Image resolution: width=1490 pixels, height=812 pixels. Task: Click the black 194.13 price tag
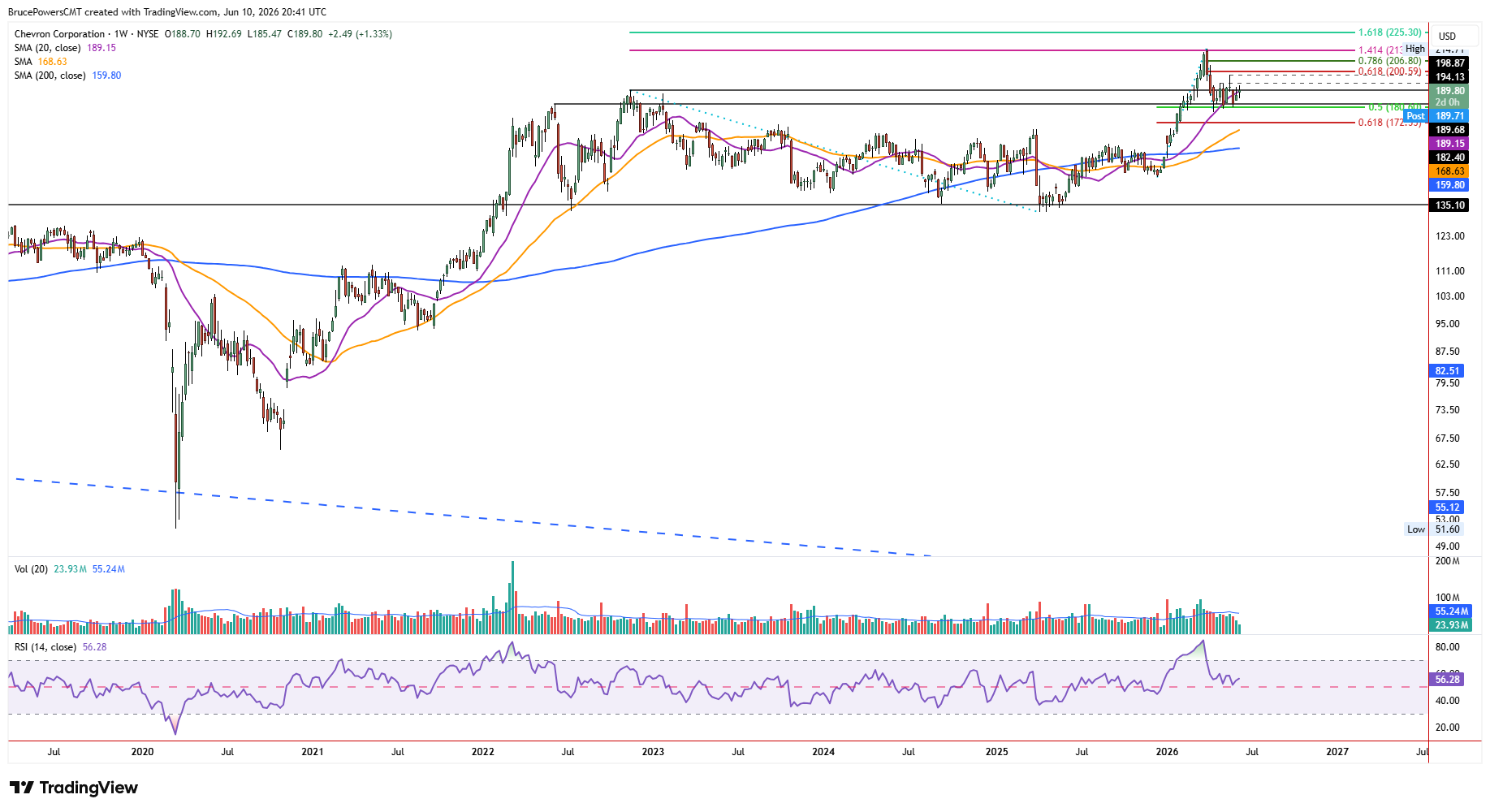(x=1449, y=77)
